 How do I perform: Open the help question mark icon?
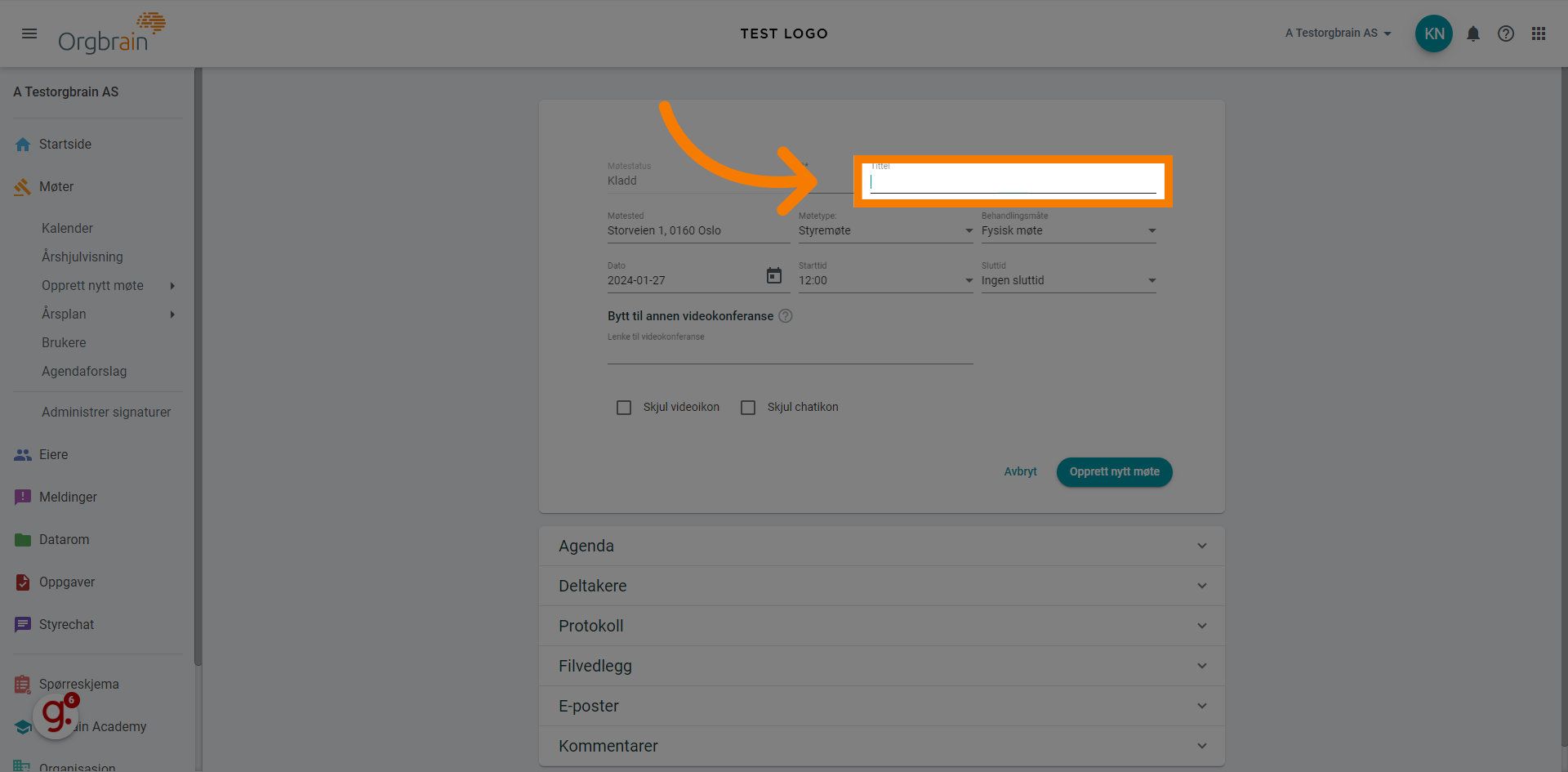(x=1506, y=33)
